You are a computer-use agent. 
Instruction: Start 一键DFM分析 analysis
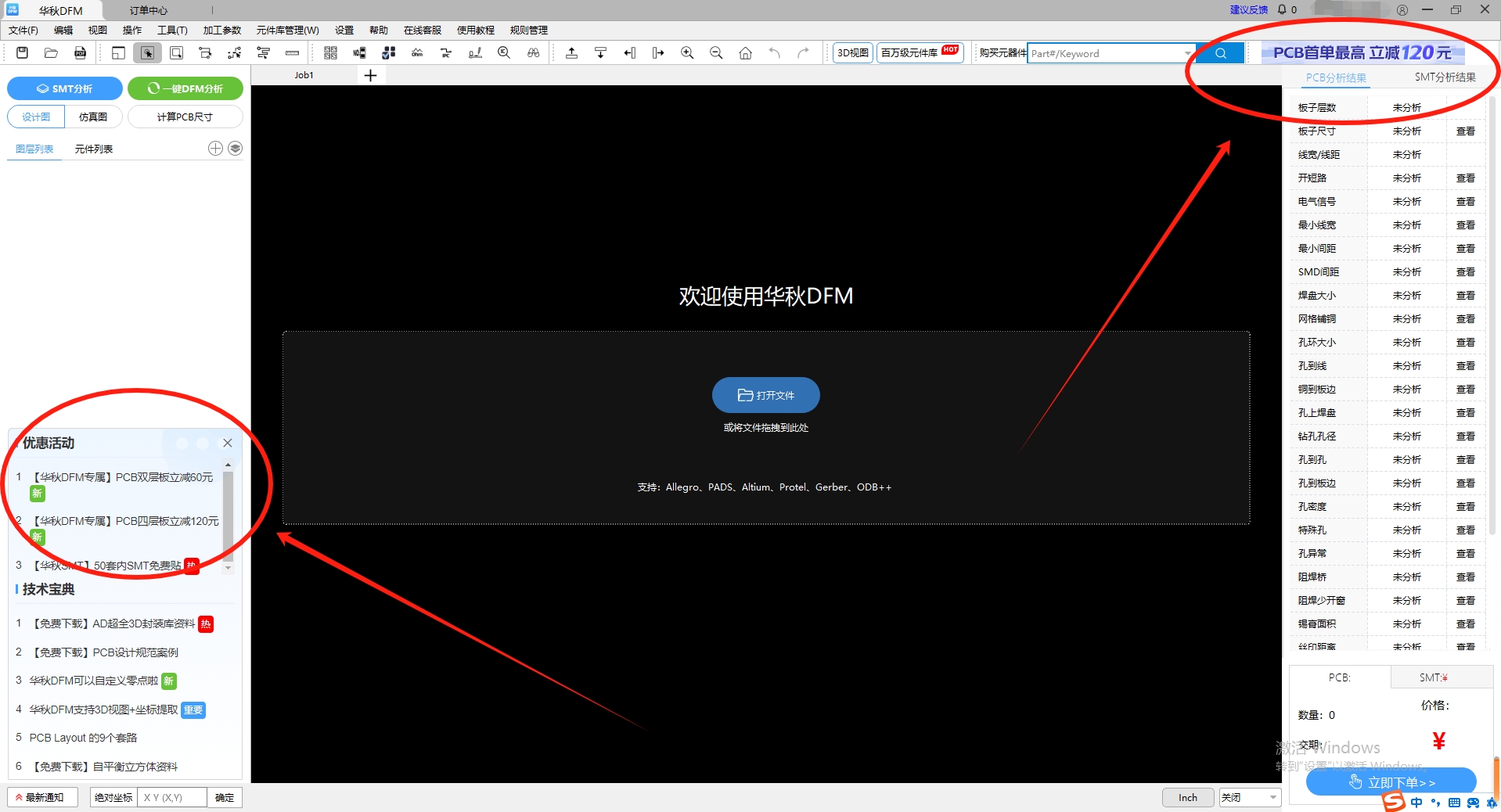point(185,88)
